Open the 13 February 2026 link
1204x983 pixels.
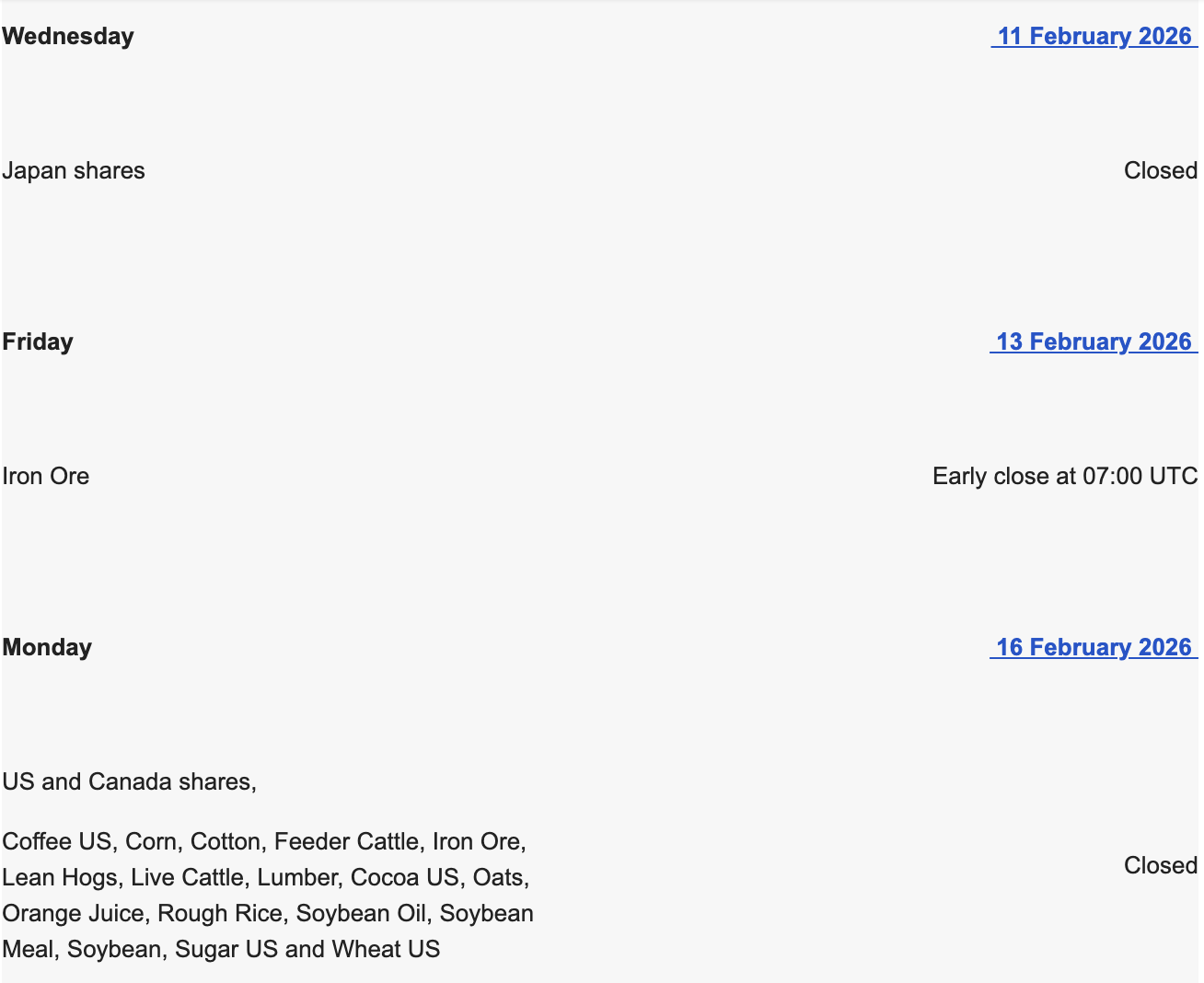[1094, 341]
